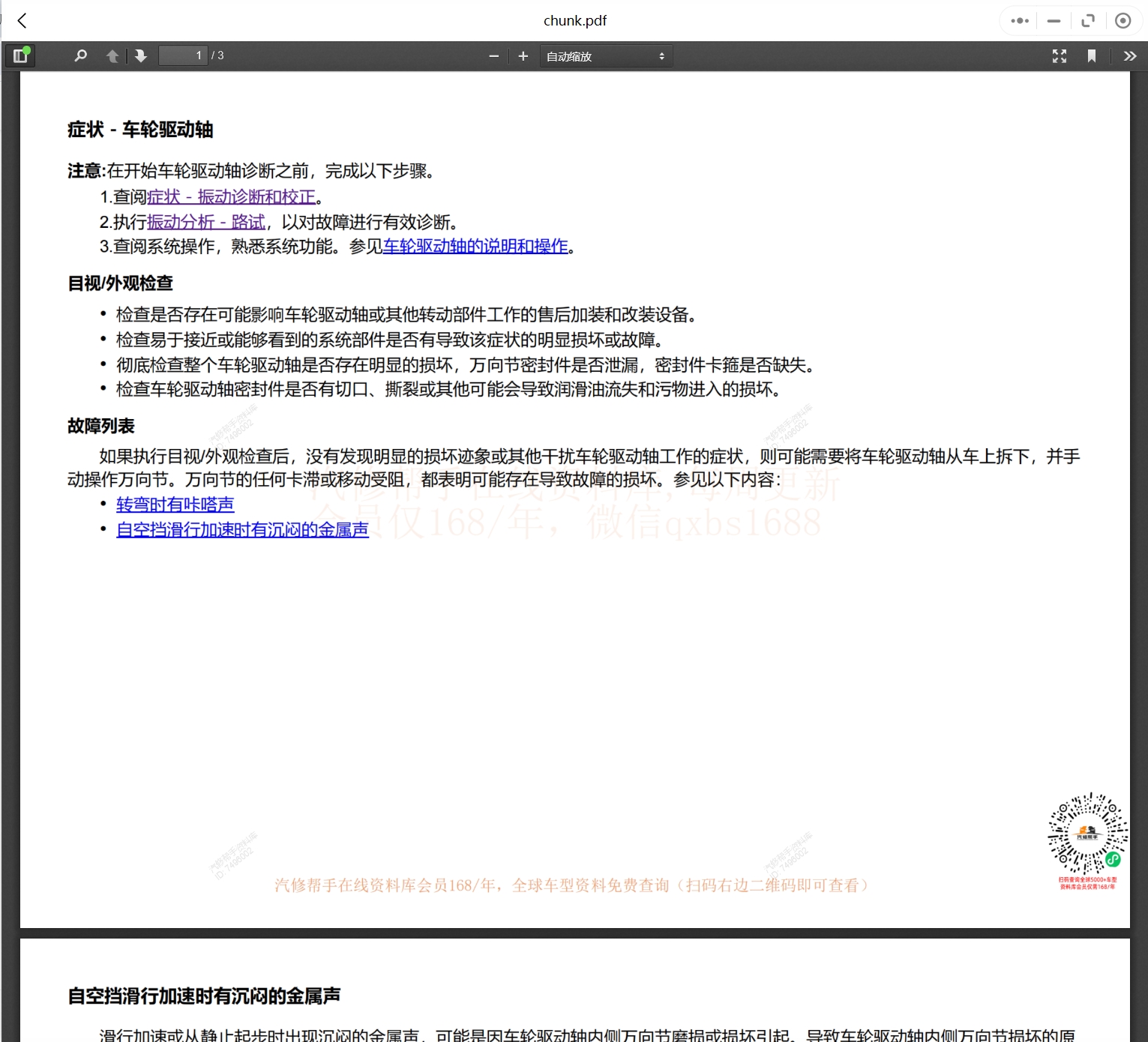Toggle the sidebar panel button

point(20,55)
